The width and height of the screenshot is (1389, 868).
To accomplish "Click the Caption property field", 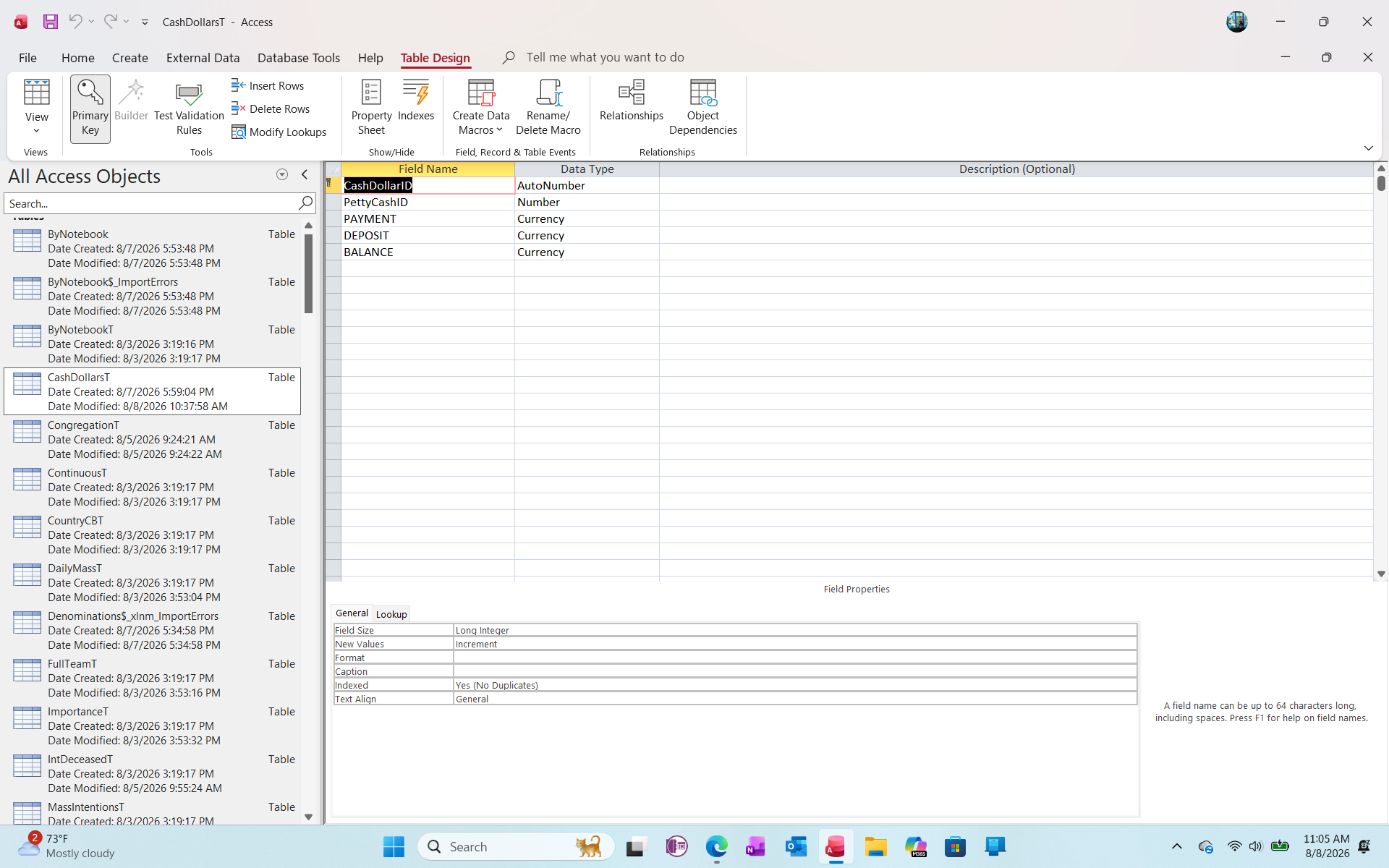I will click(x=795, y=672).
